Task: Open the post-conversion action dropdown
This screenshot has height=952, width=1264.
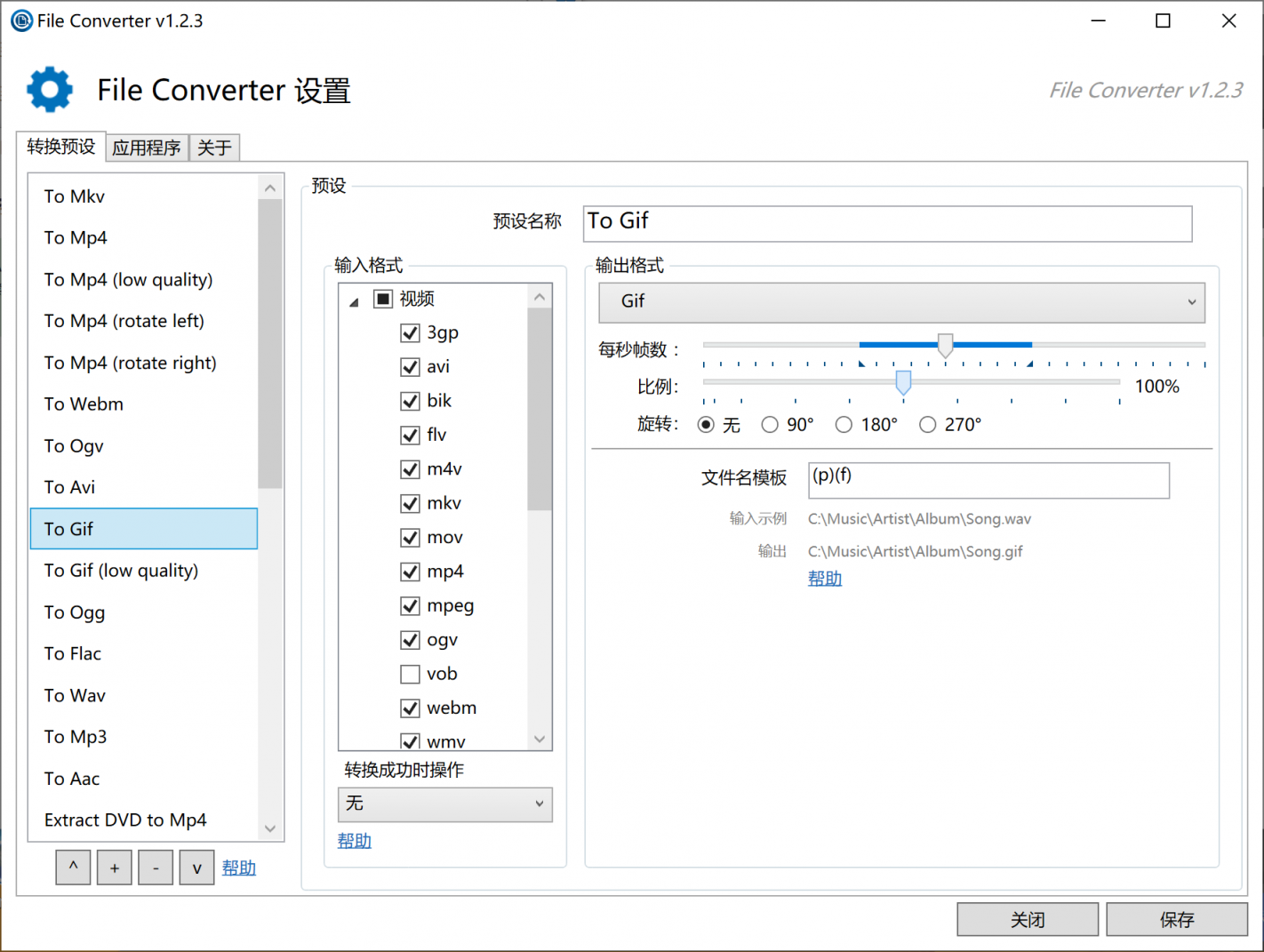Action: tap(444, 804)
